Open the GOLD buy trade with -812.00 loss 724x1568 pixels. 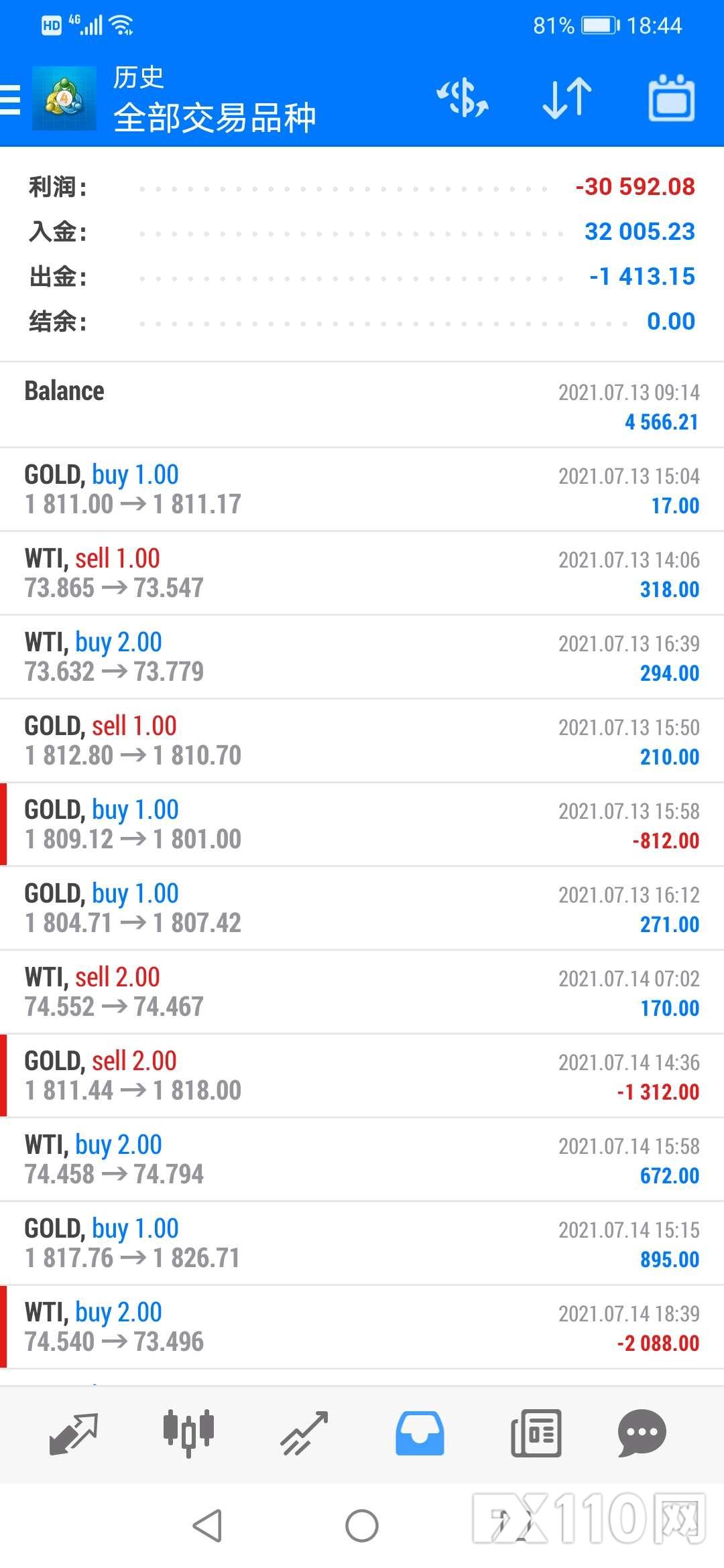click(x=362, y=824)
